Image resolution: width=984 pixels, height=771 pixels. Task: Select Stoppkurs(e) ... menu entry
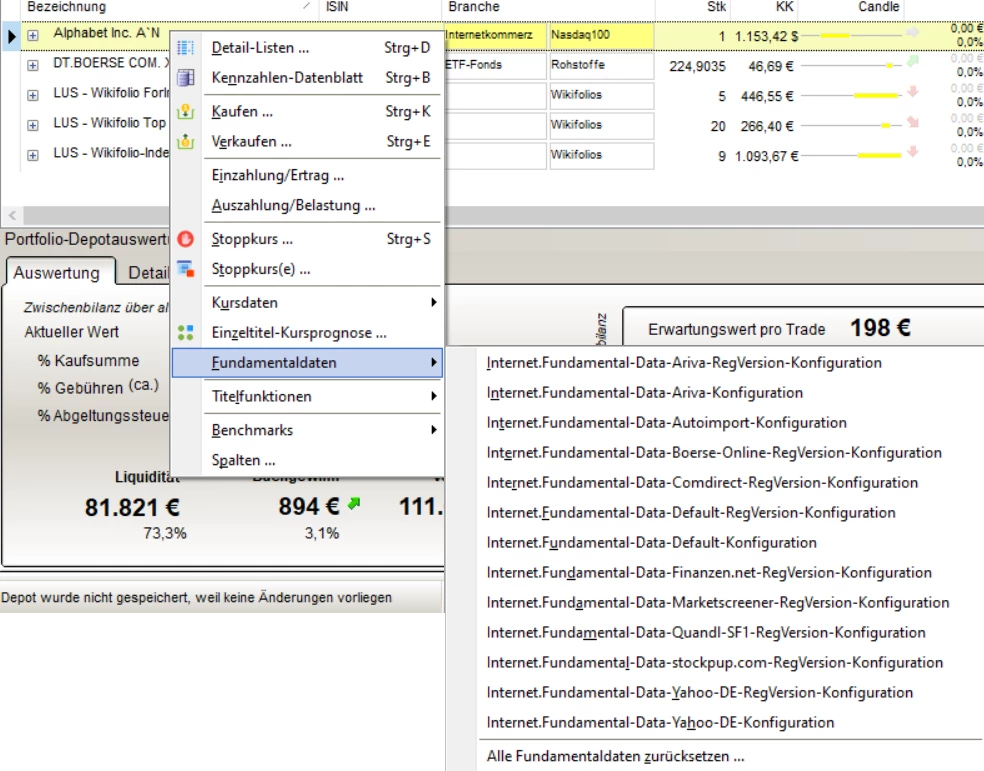click(x=307, y=269)
